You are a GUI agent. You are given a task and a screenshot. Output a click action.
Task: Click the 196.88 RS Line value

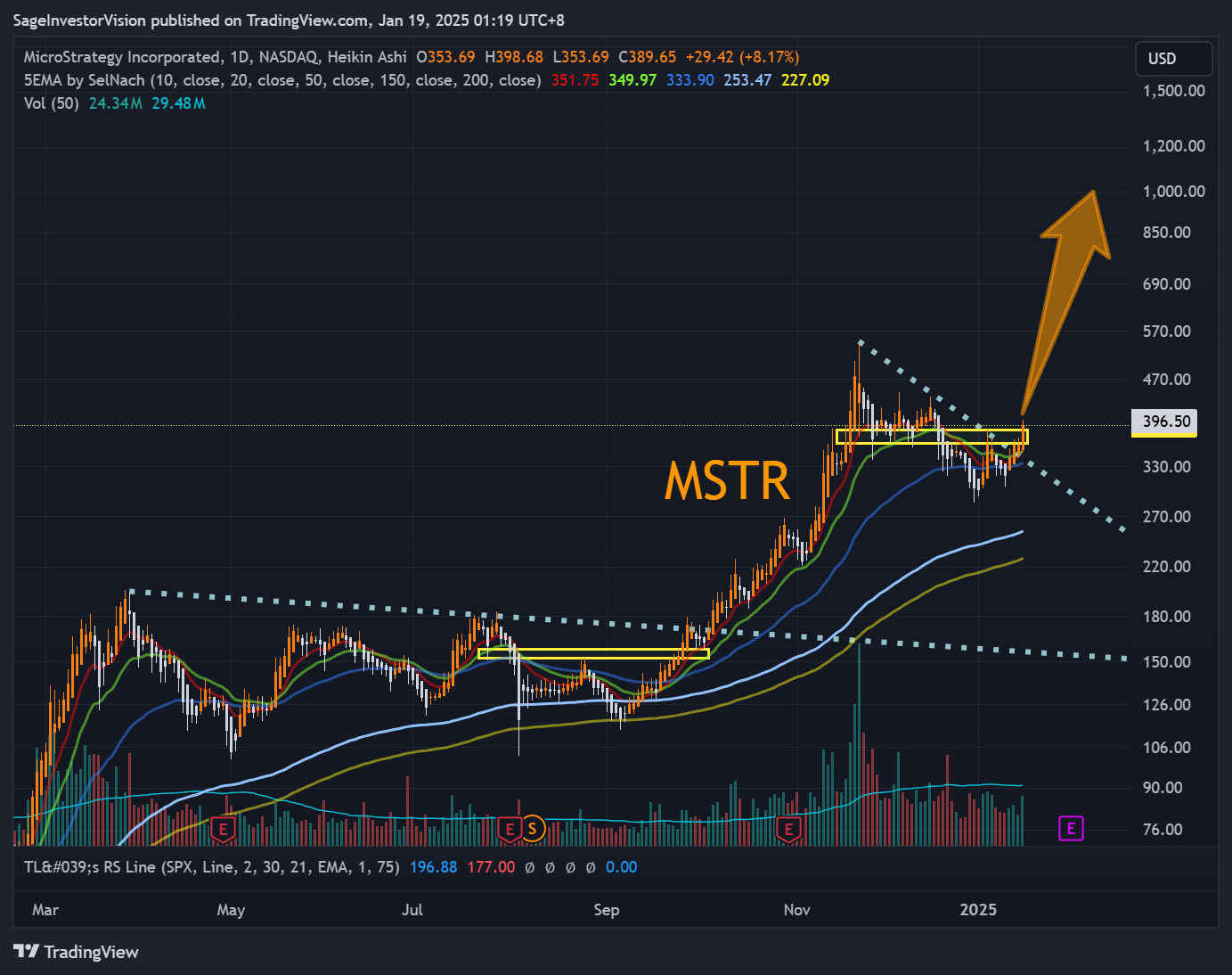tap(434, 867)
